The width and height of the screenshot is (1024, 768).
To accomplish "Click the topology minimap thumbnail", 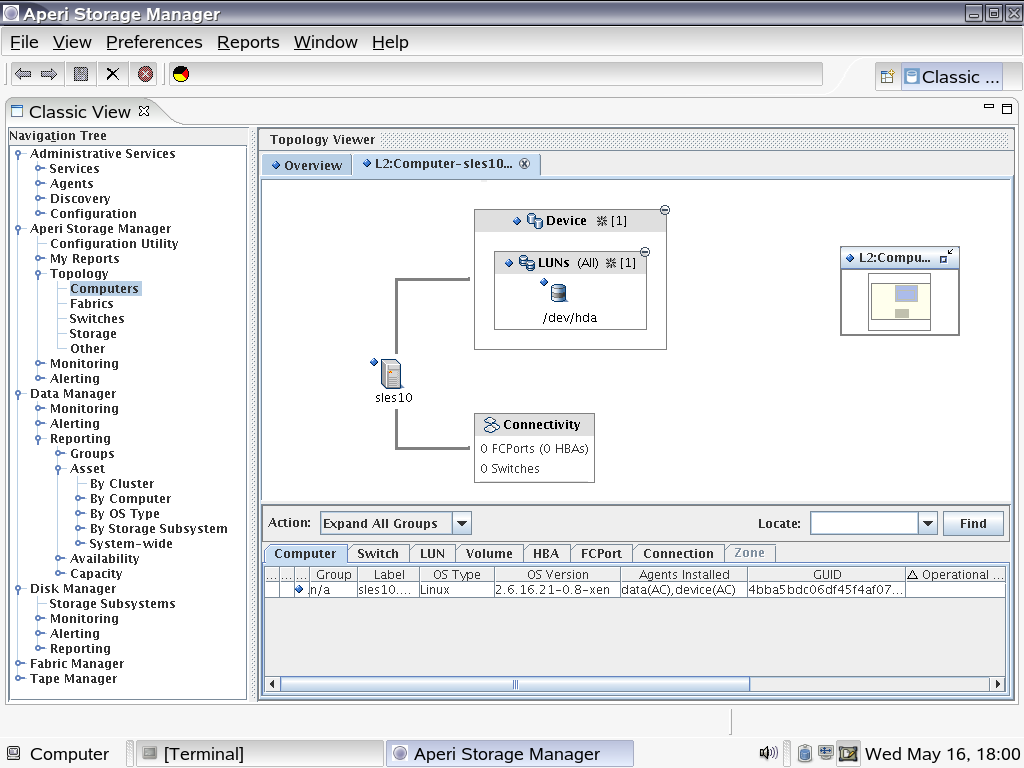I will coord(899,302).
